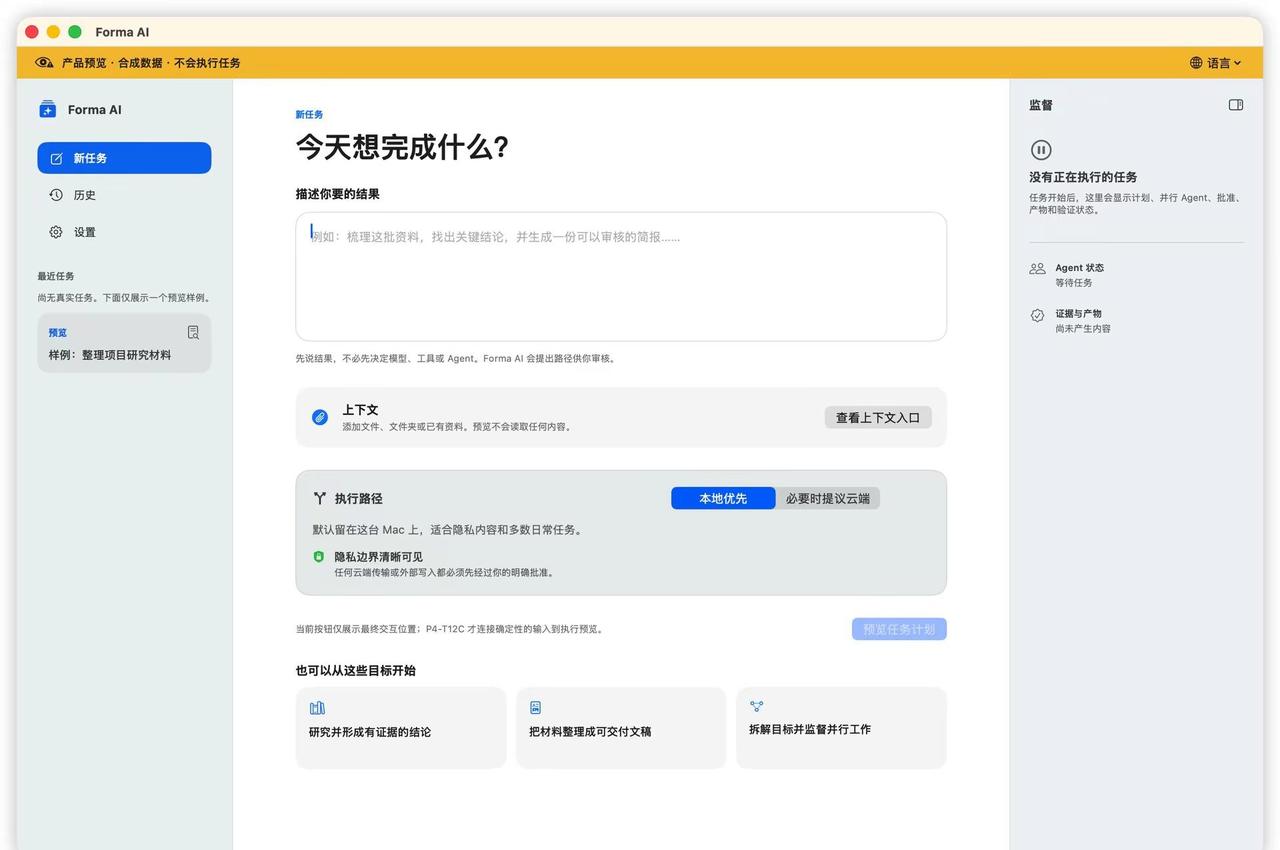1280x850 pixels.
Task: Click the document search icon on preview card
Action: pos(193,332)
